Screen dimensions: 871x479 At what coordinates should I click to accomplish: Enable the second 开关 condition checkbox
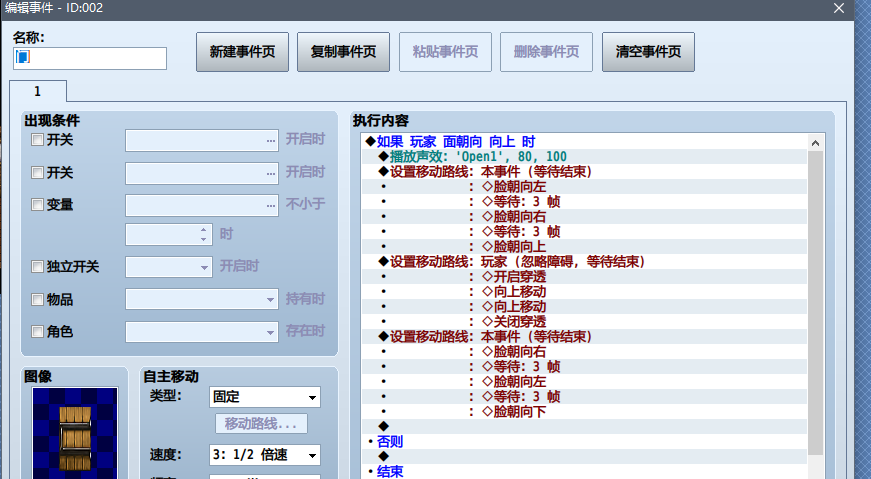click(x=37, y=172)
